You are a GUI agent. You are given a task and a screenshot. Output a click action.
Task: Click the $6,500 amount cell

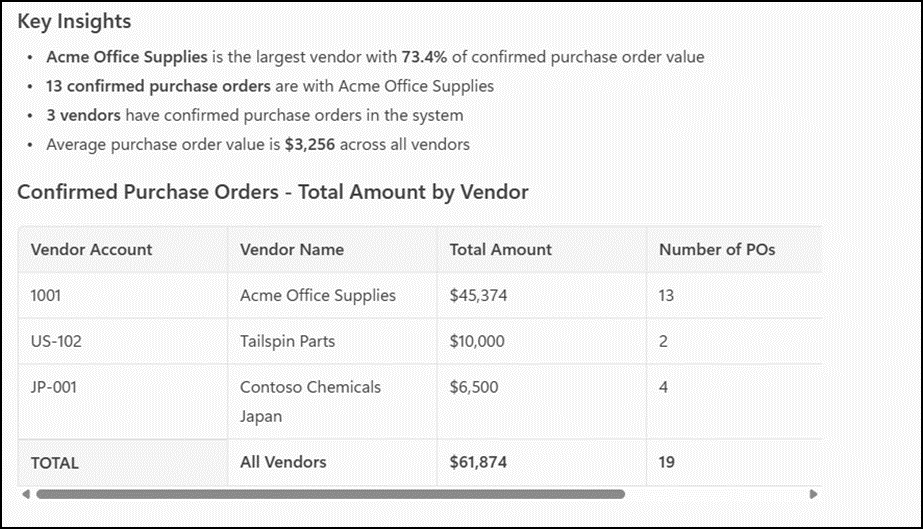pyautogui.click(x=542, y=401)
